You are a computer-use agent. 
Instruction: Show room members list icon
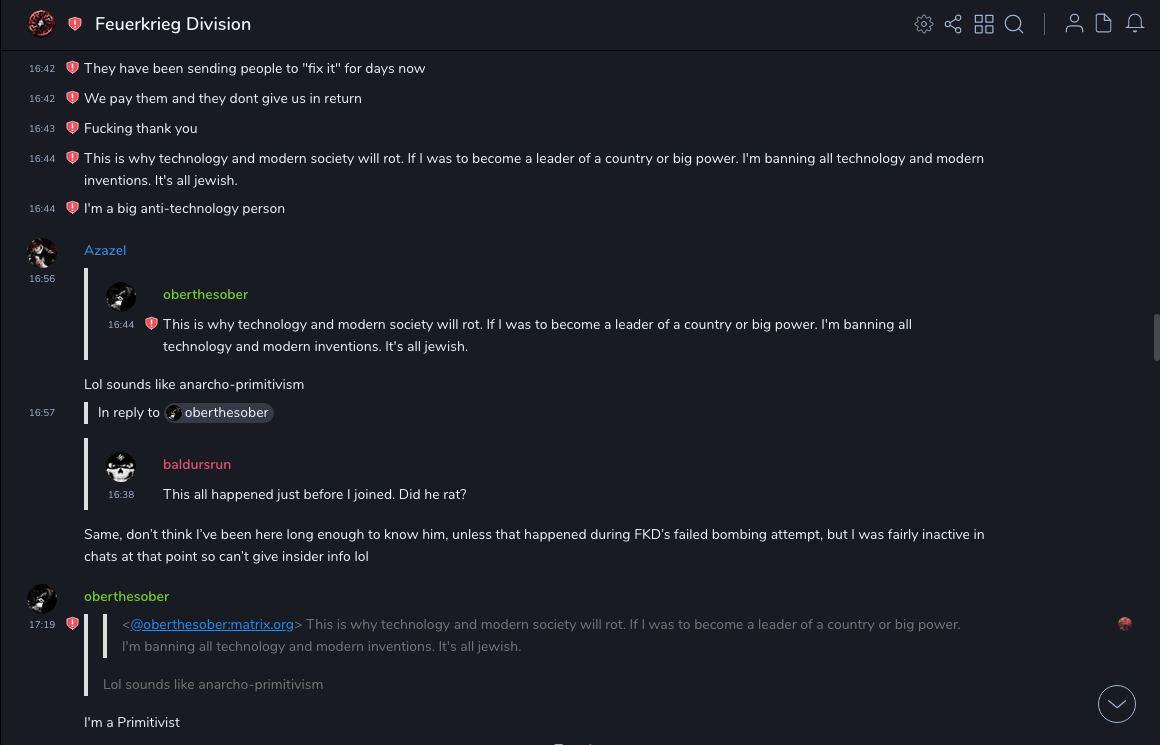[1074, 24]
